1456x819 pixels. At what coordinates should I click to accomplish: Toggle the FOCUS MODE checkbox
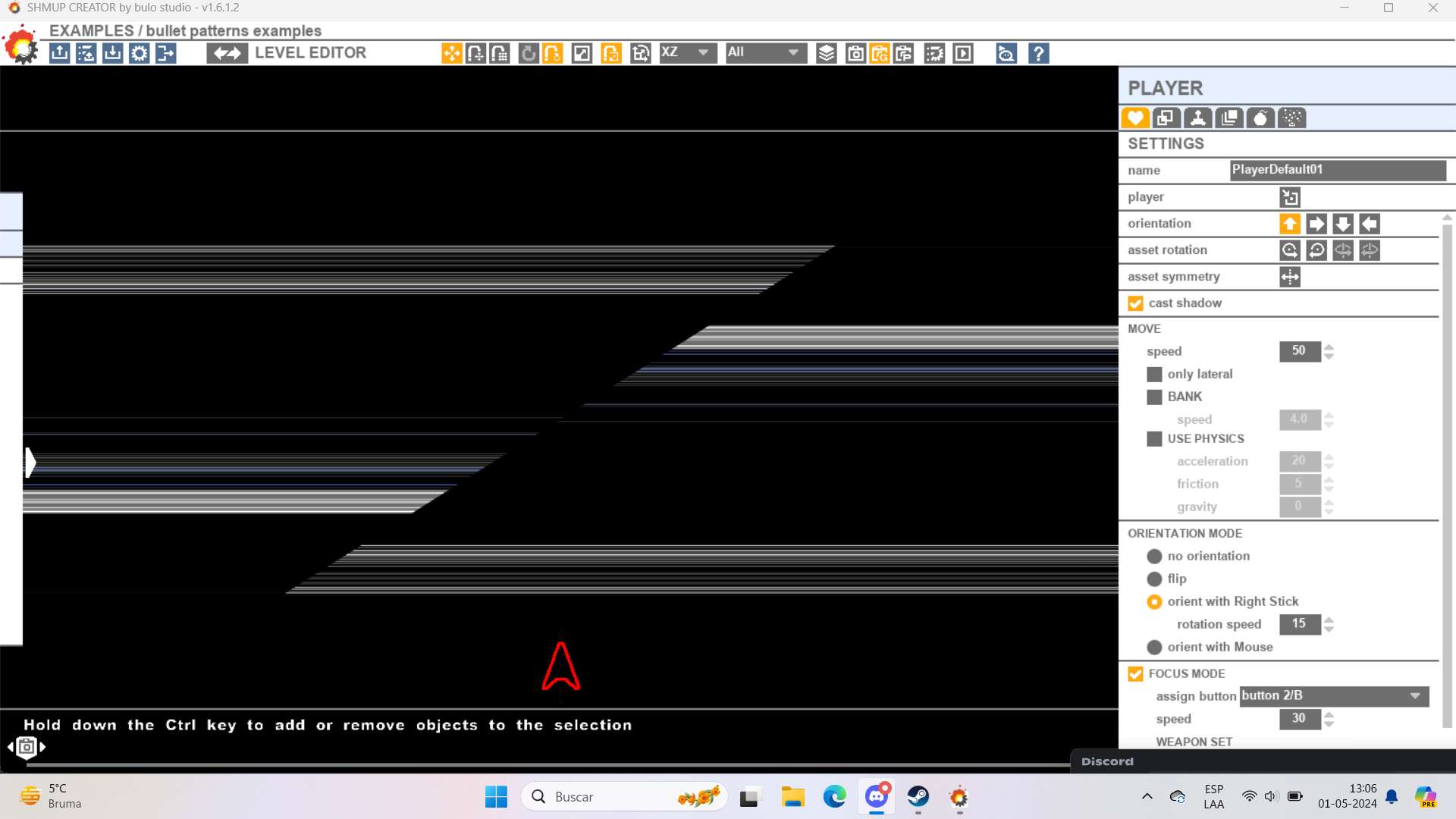(x=1135, y=674)
